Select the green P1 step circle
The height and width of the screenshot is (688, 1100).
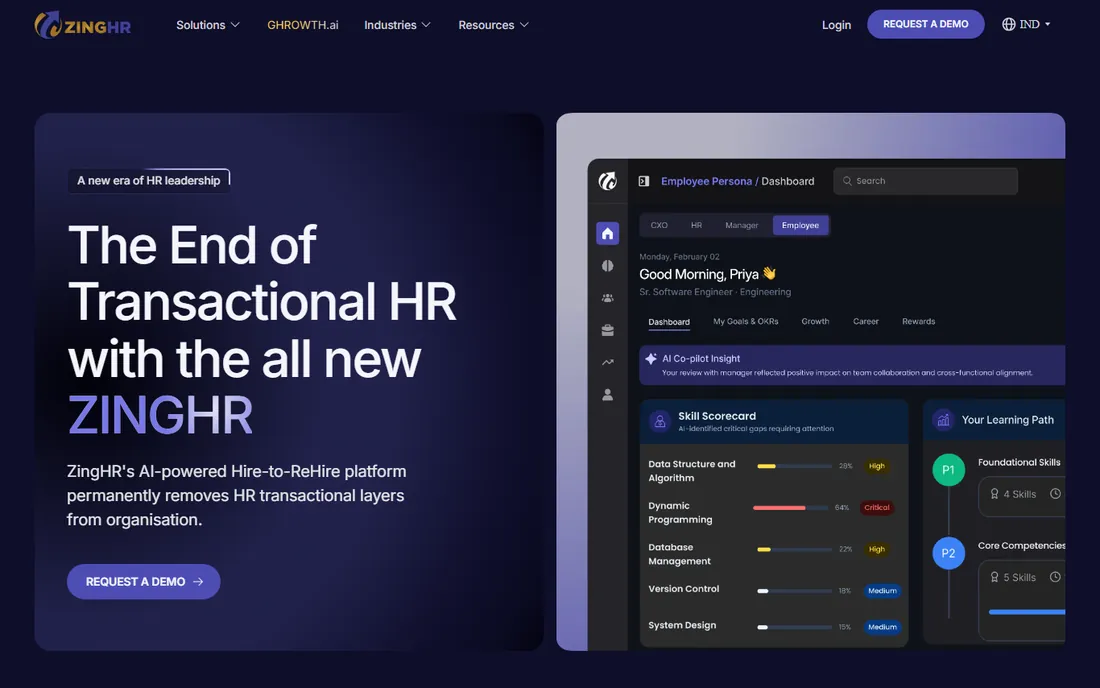pos(948,470)
